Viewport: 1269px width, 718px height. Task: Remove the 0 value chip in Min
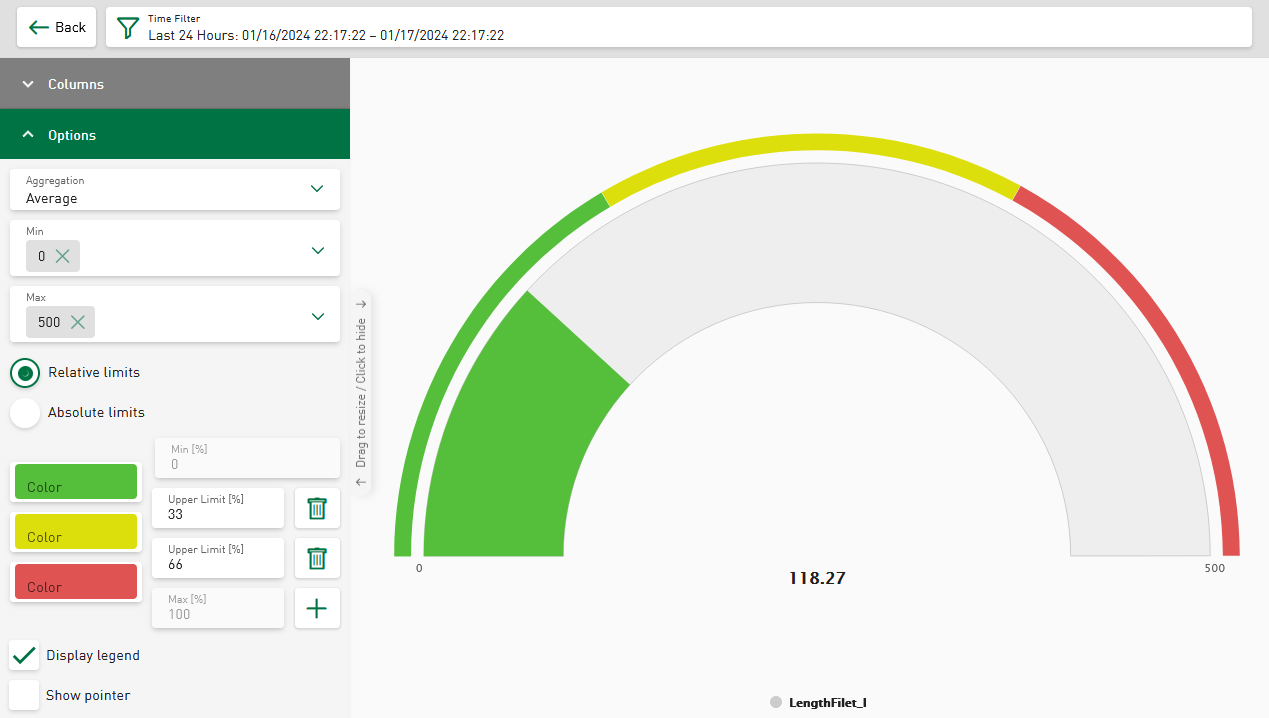point(63,256)
